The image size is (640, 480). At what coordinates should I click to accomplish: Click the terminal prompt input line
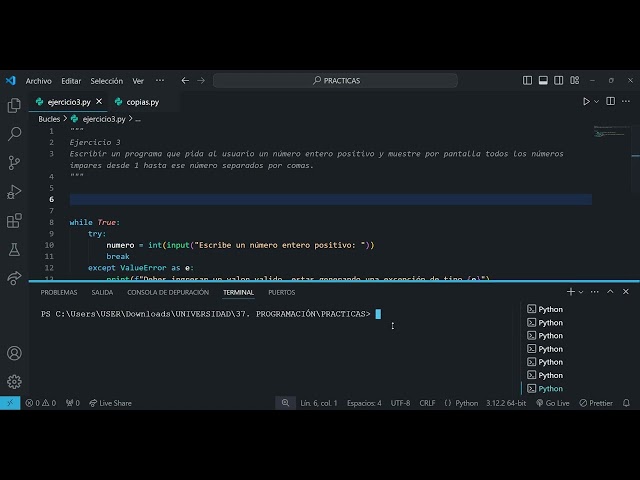coord(210,314)
